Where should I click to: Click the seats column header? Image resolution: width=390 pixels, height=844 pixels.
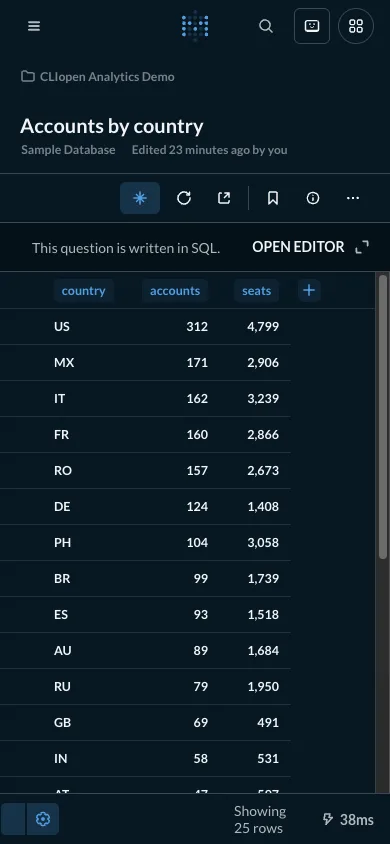pyautogui.click(x=257, y=291)
